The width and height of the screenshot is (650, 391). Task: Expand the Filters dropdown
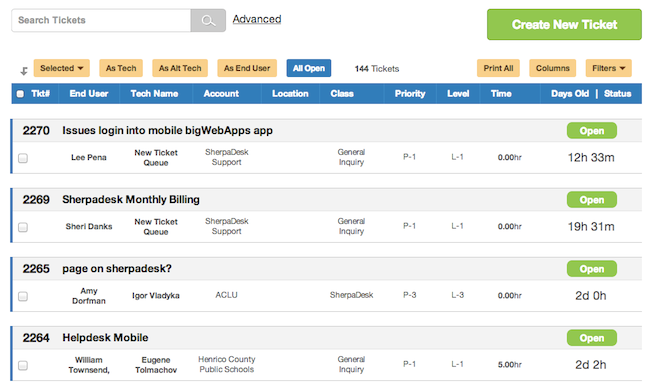(x=609, y=68)
